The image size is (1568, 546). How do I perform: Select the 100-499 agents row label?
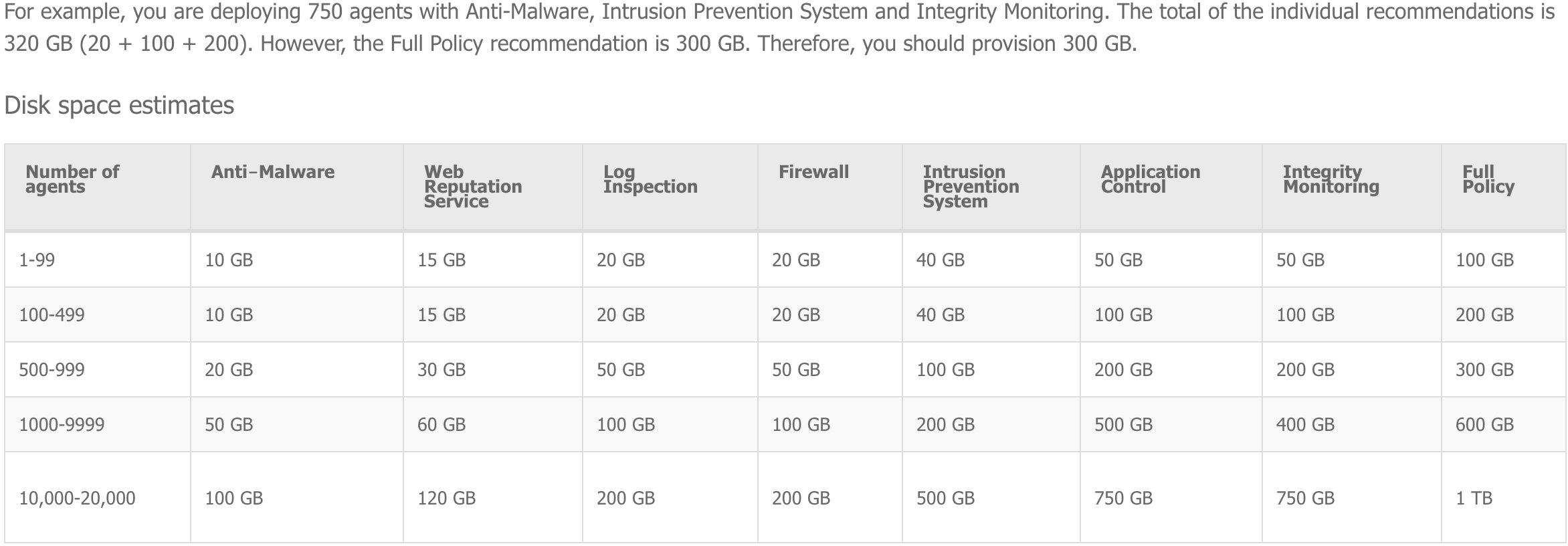pos(52,314)
